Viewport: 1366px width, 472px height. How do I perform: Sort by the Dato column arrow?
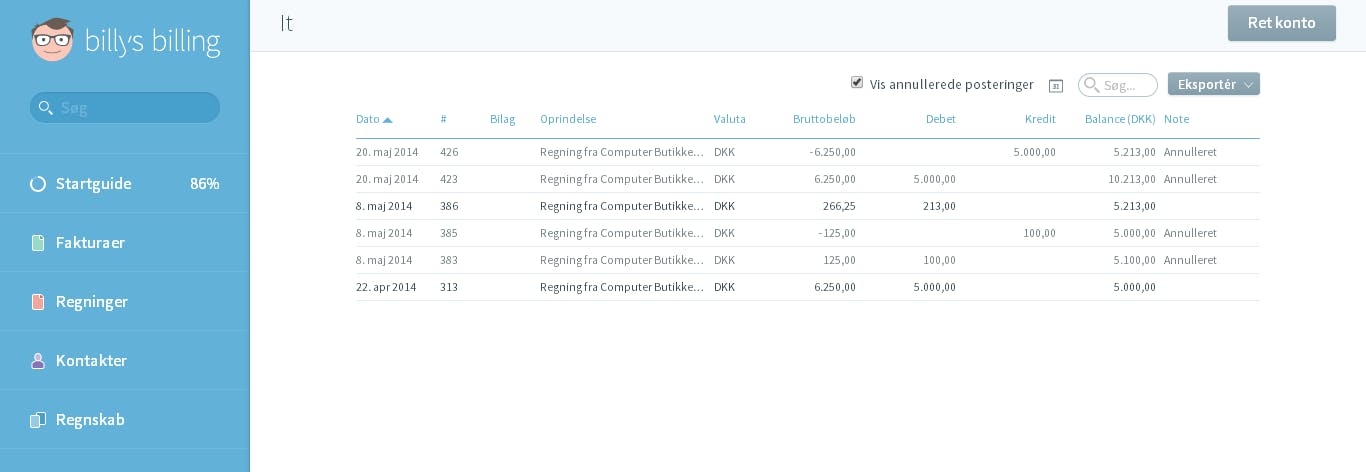(388, 119)
